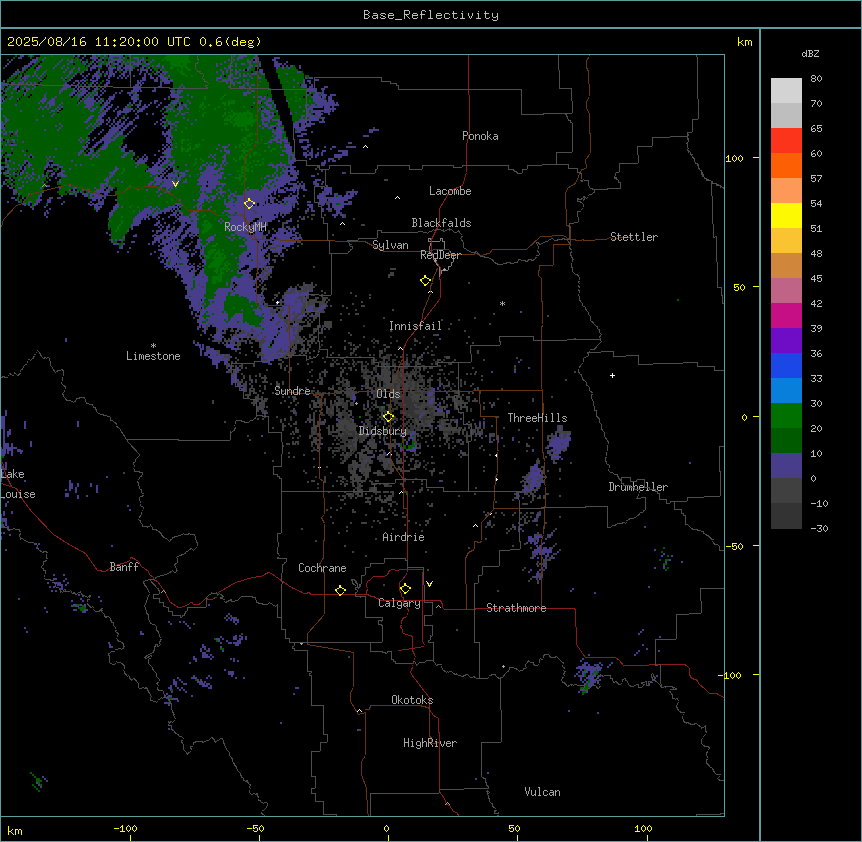862x842 pixels.
Task: Click the white plus marker north of Drumheller
Action: point(612,375)
